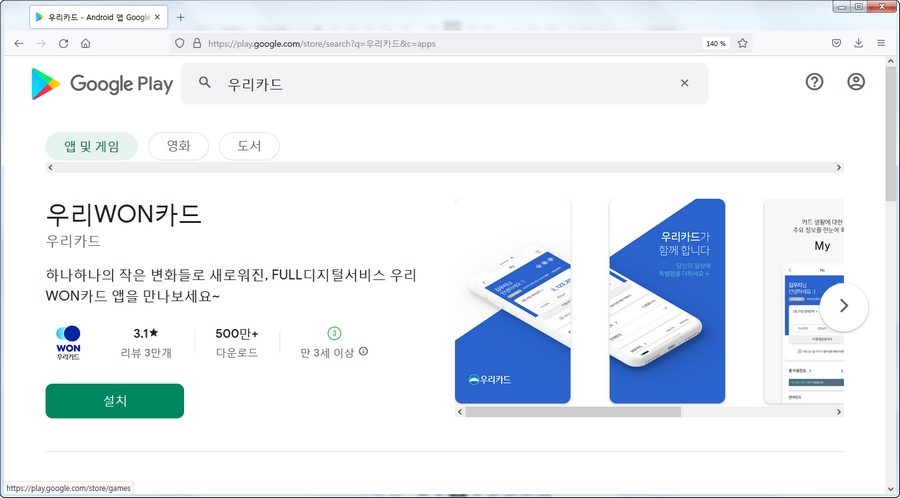
Task: Click the green age 3 rating badge
Action: click(x=334, y=333)
